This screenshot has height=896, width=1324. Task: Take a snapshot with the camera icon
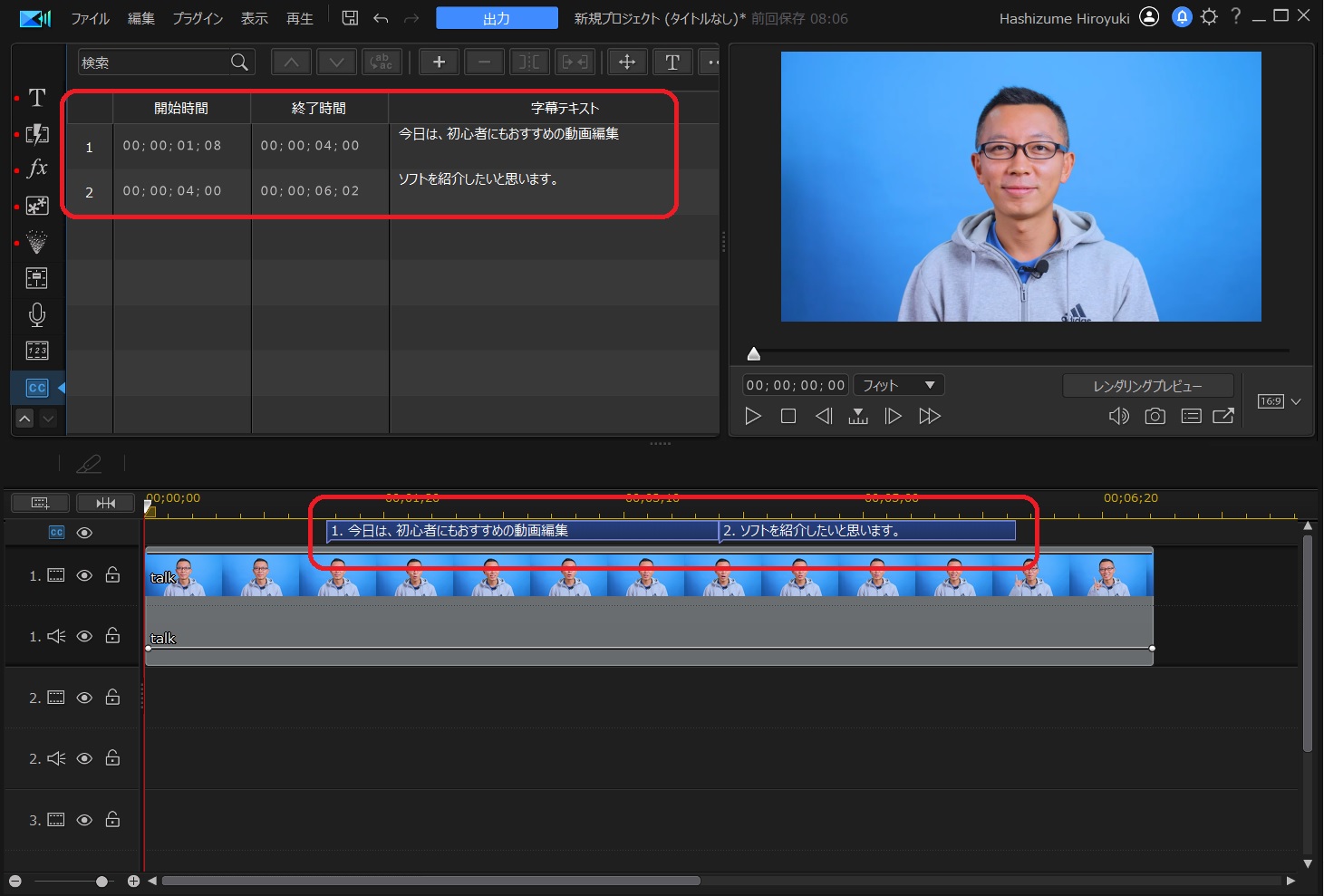tap(1155, 416)
